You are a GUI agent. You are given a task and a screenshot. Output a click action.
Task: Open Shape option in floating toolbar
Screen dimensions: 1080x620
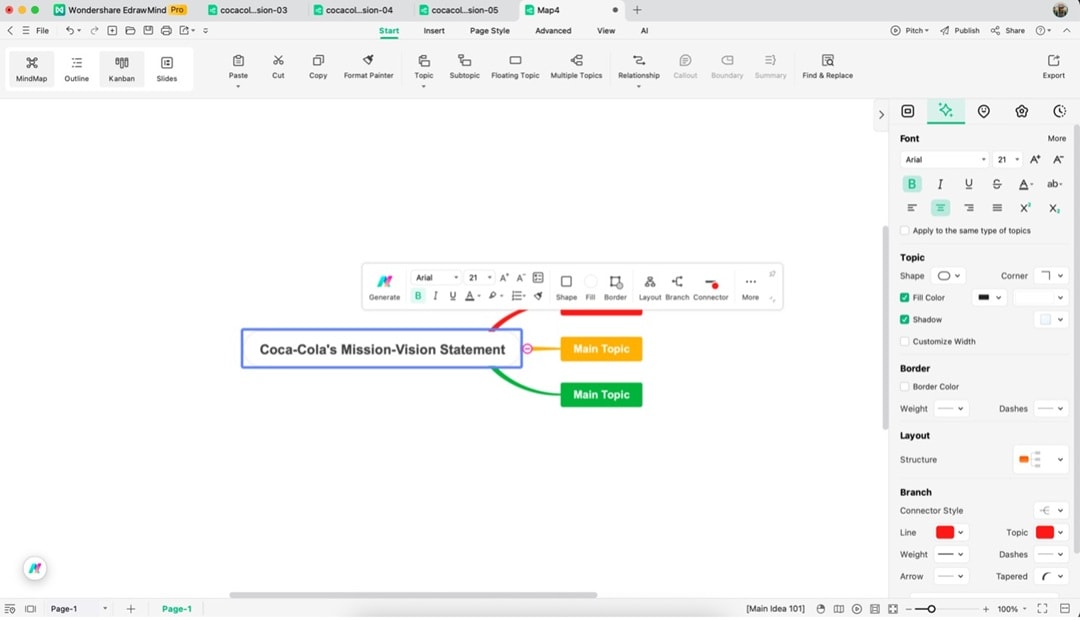coord(566,287)
